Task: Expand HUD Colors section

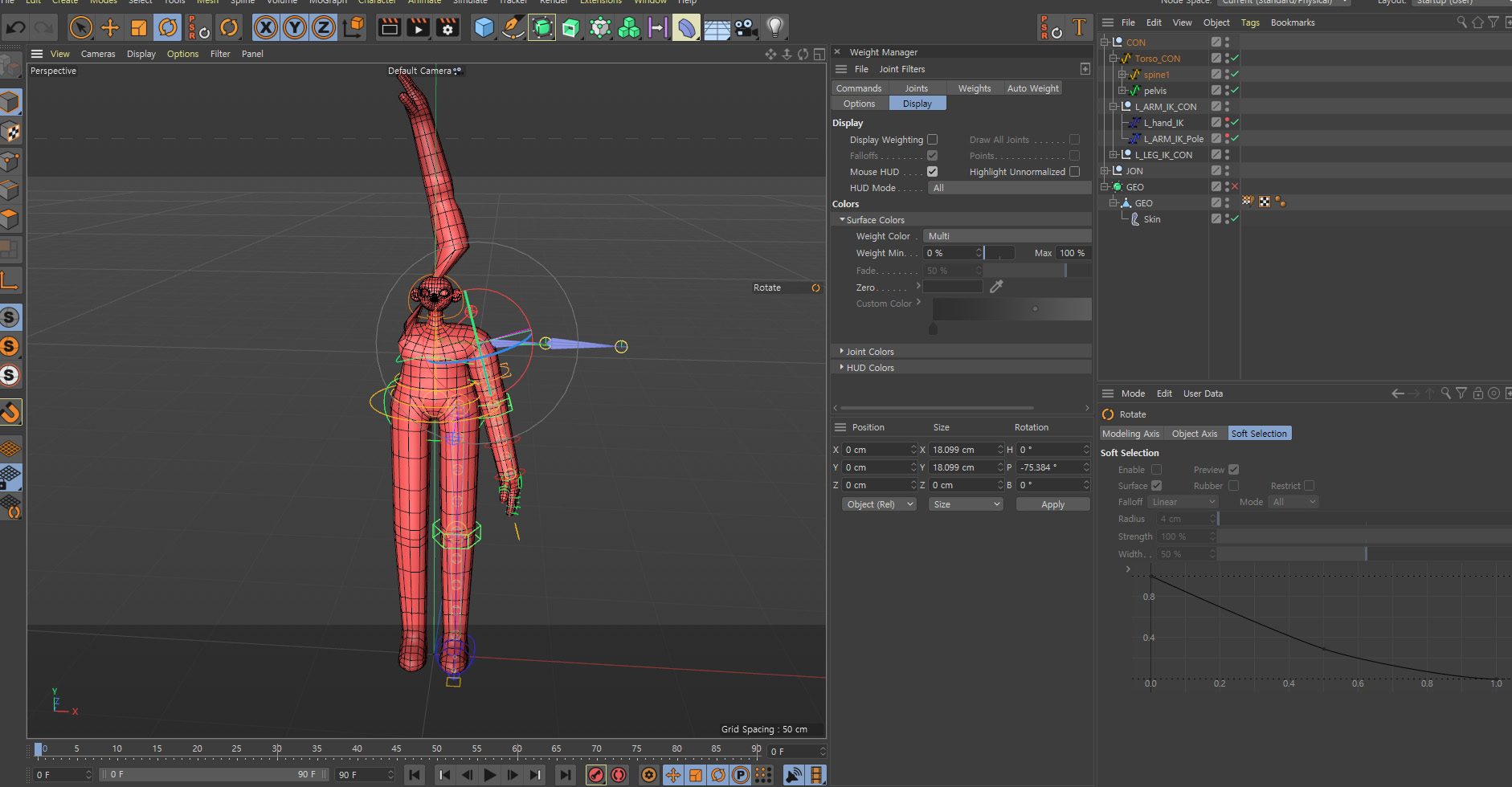Action: tap(842, 368)
